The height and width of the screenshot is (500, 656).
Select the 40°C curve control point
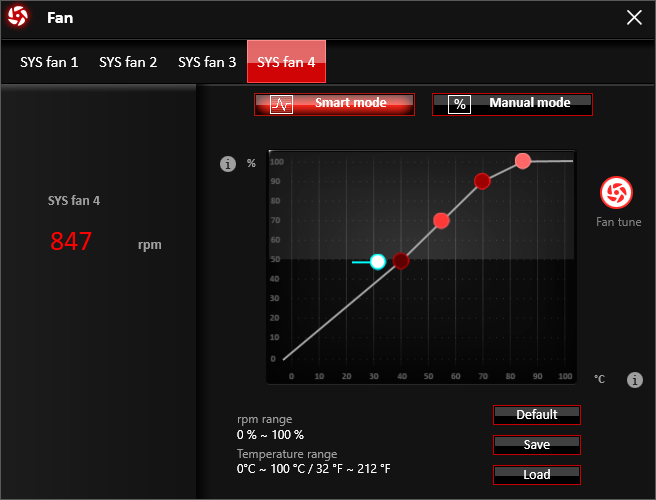401,261
